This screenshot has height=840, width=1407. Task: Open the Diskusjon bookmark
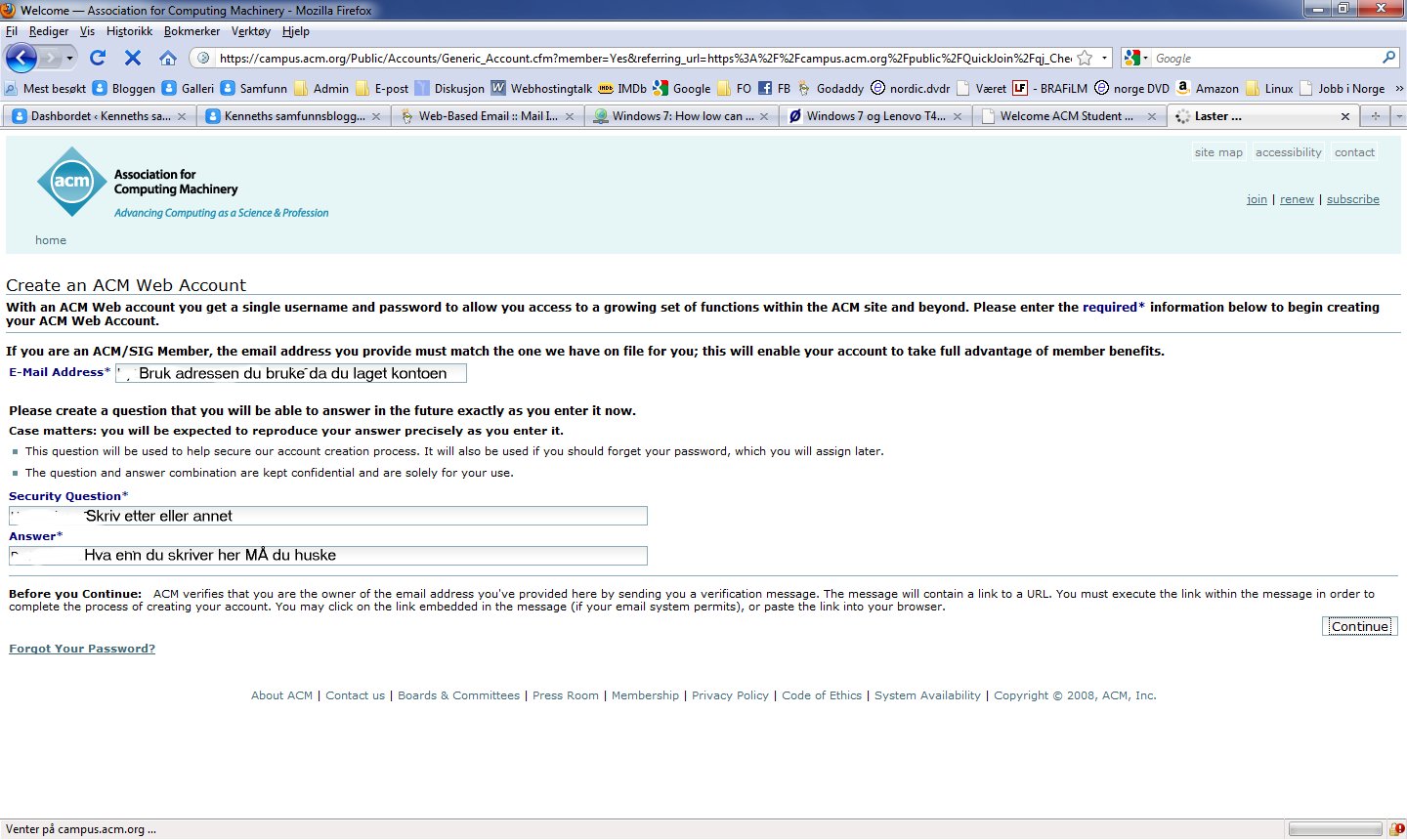coord(449,88)
